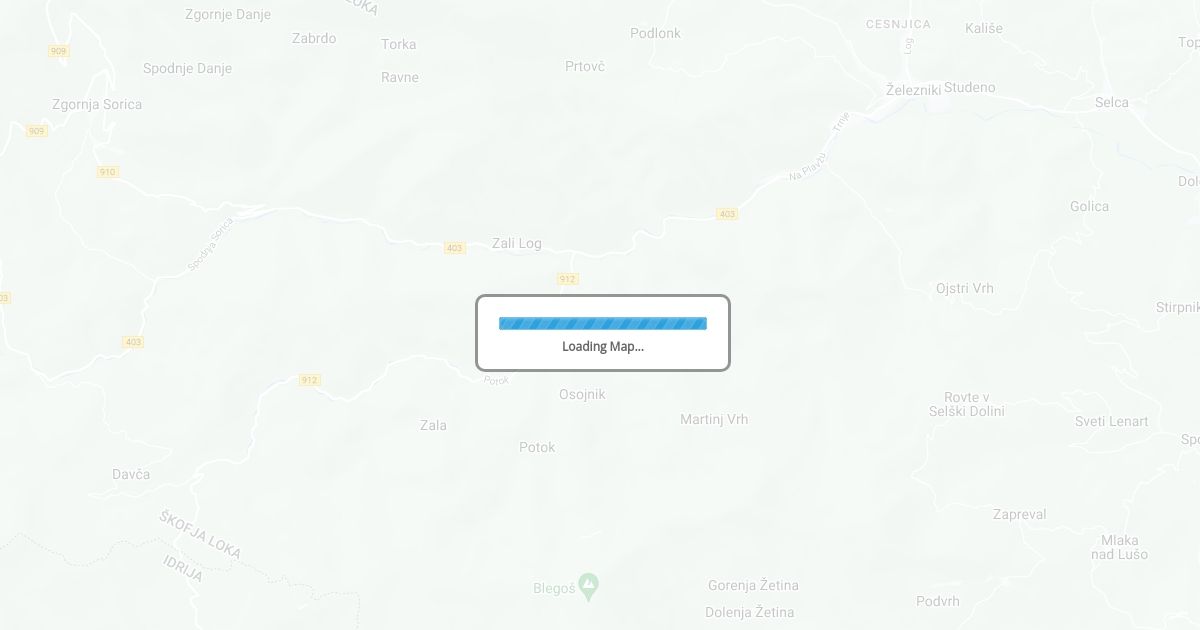Click the 910 road badge near Zgornja Sorica
The height and width of the screenshot is (630, 1200).
[x=108, y=172]
